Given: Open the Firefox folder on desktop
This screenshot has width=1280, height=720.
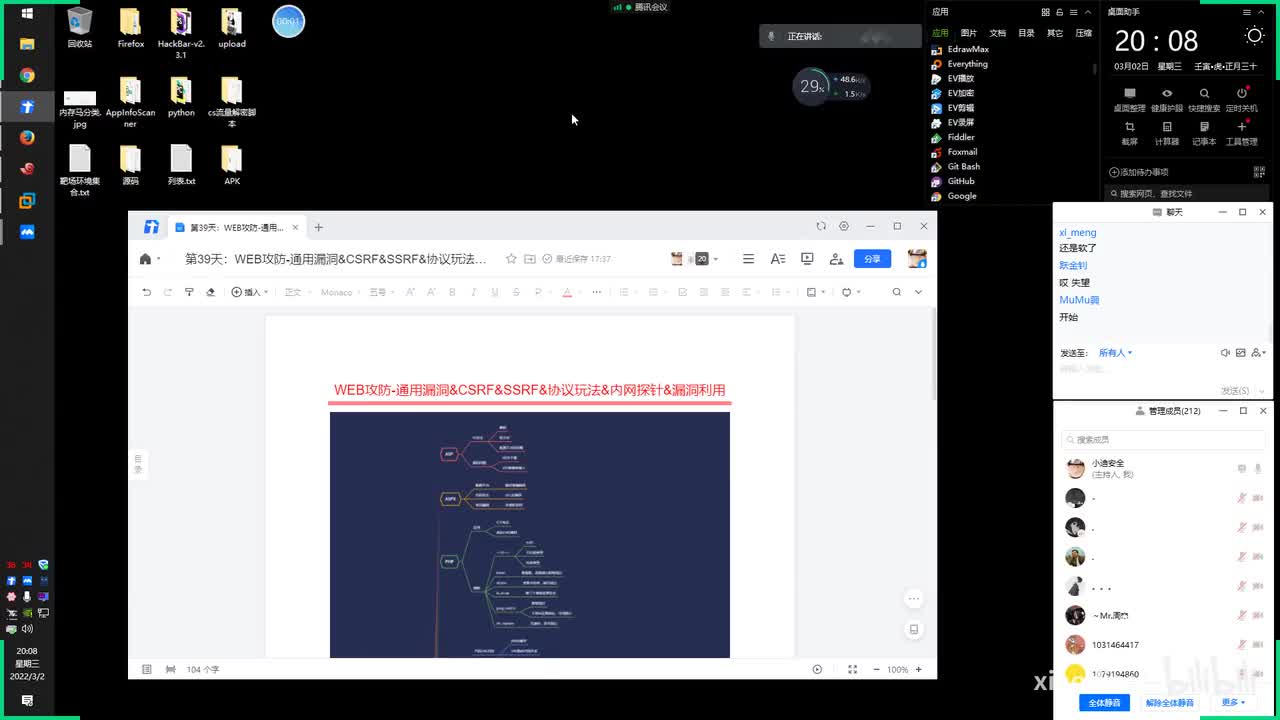Looking at the screenshot, I should pos(131,29).
